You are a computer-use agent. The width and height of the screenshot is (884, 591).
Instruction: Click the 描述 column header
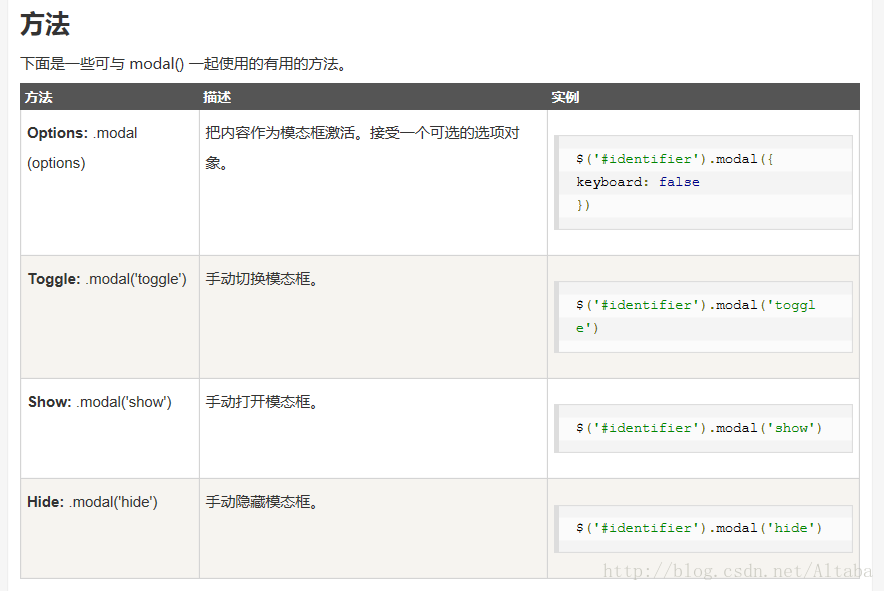(217, 97)
